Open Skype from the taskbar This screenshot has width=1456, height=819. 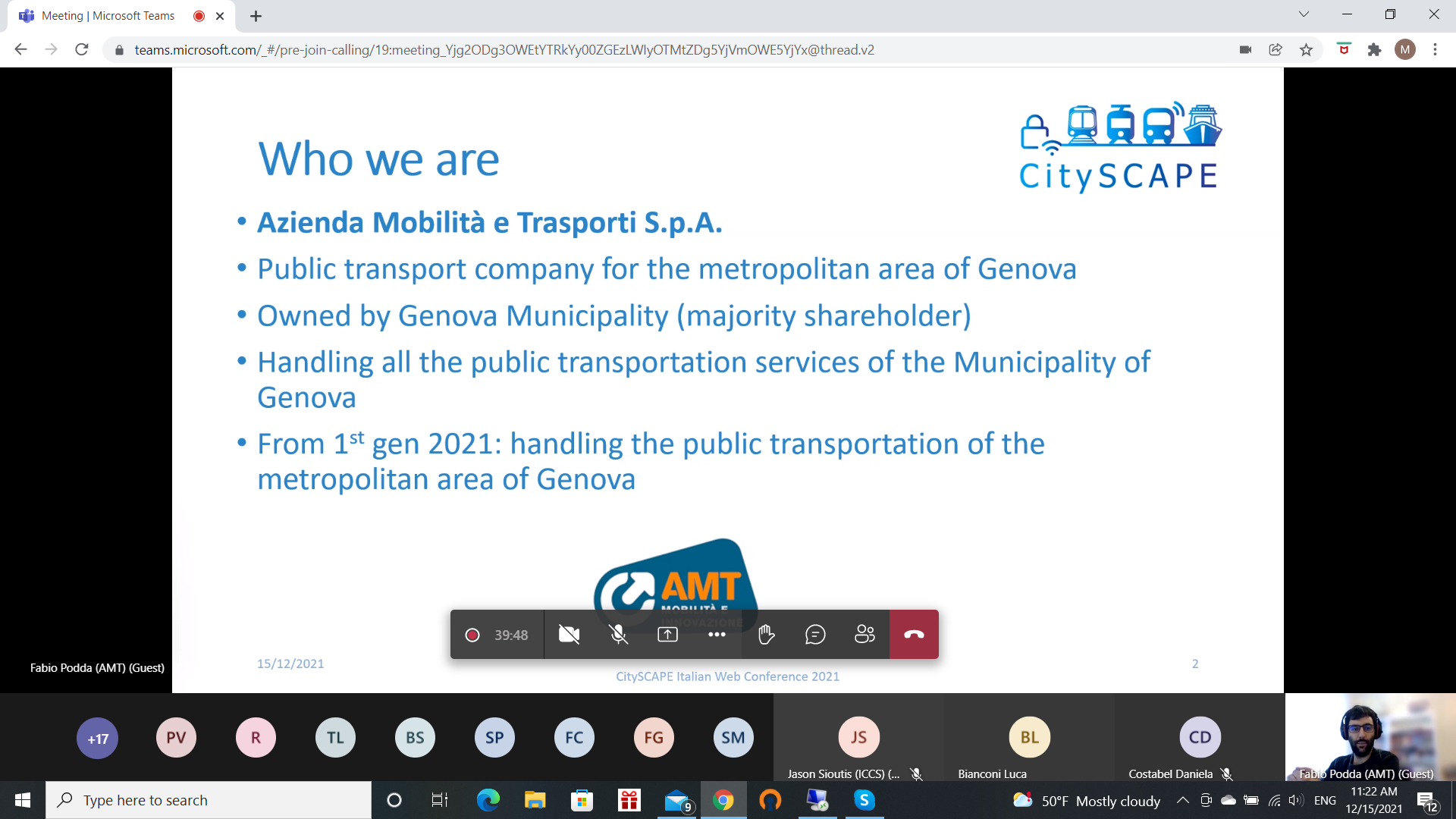pos(864,800)
